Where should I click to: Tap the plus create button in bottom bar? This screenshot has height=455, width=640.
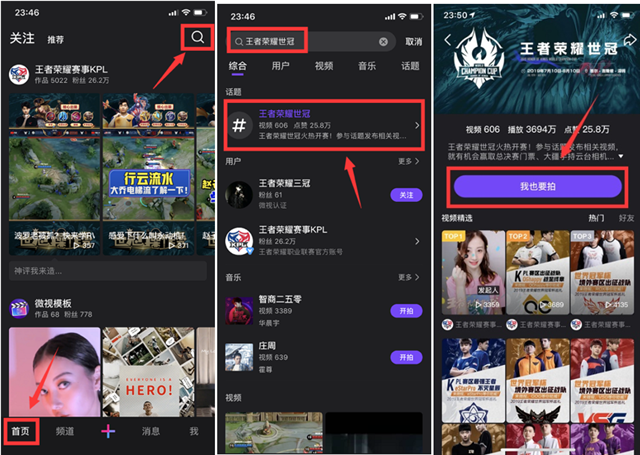tap(108, 431)
